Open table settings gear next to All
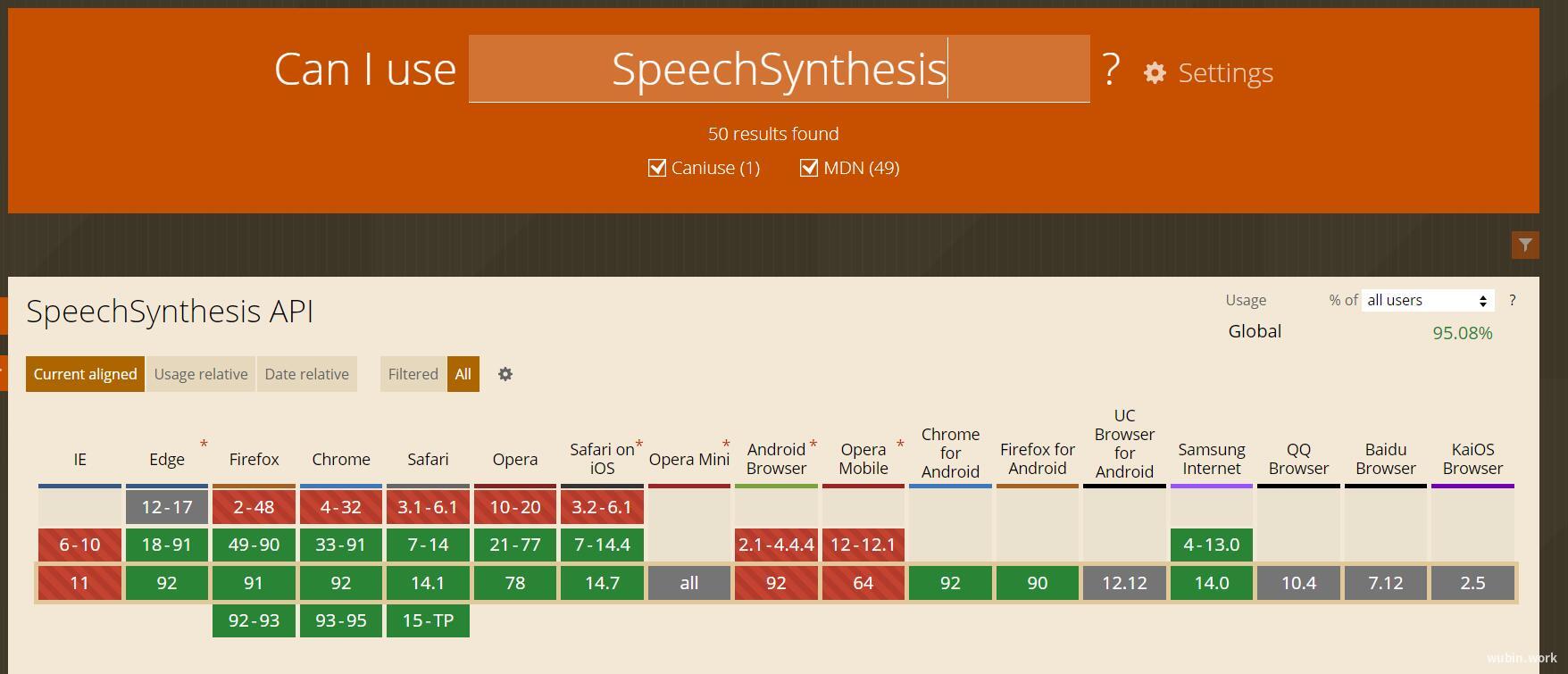The image size is (1568, 674). (x=505, y=374)
